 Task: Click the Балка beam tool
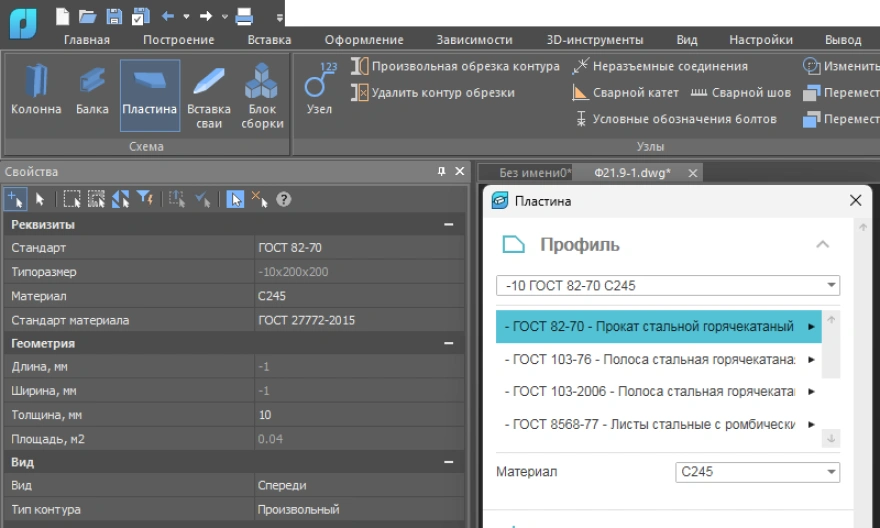tap(92, 92)
